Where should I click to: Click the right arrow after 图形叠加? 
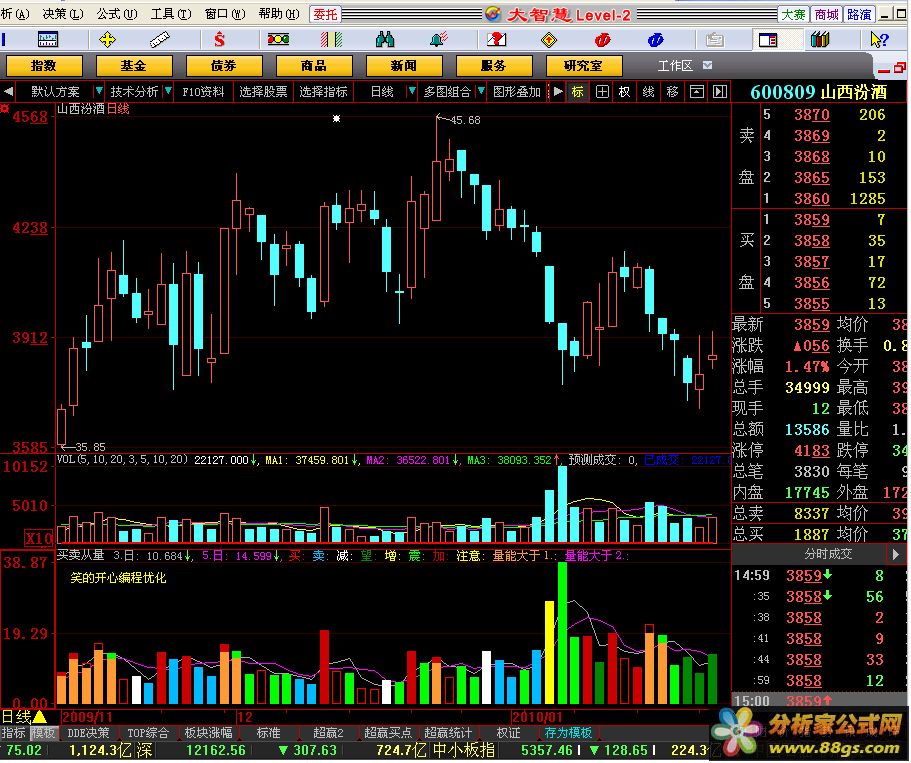pyautogui.click(x=558, y=91)
